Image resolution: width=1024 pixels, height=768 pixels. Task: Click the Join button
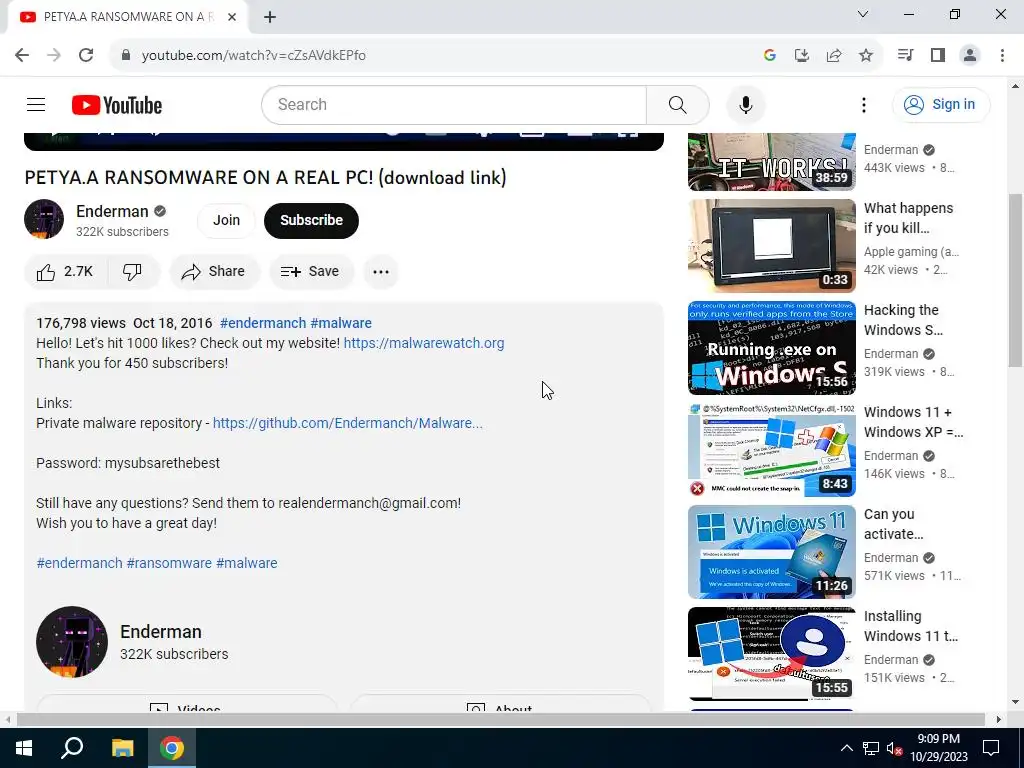[226, 220]
